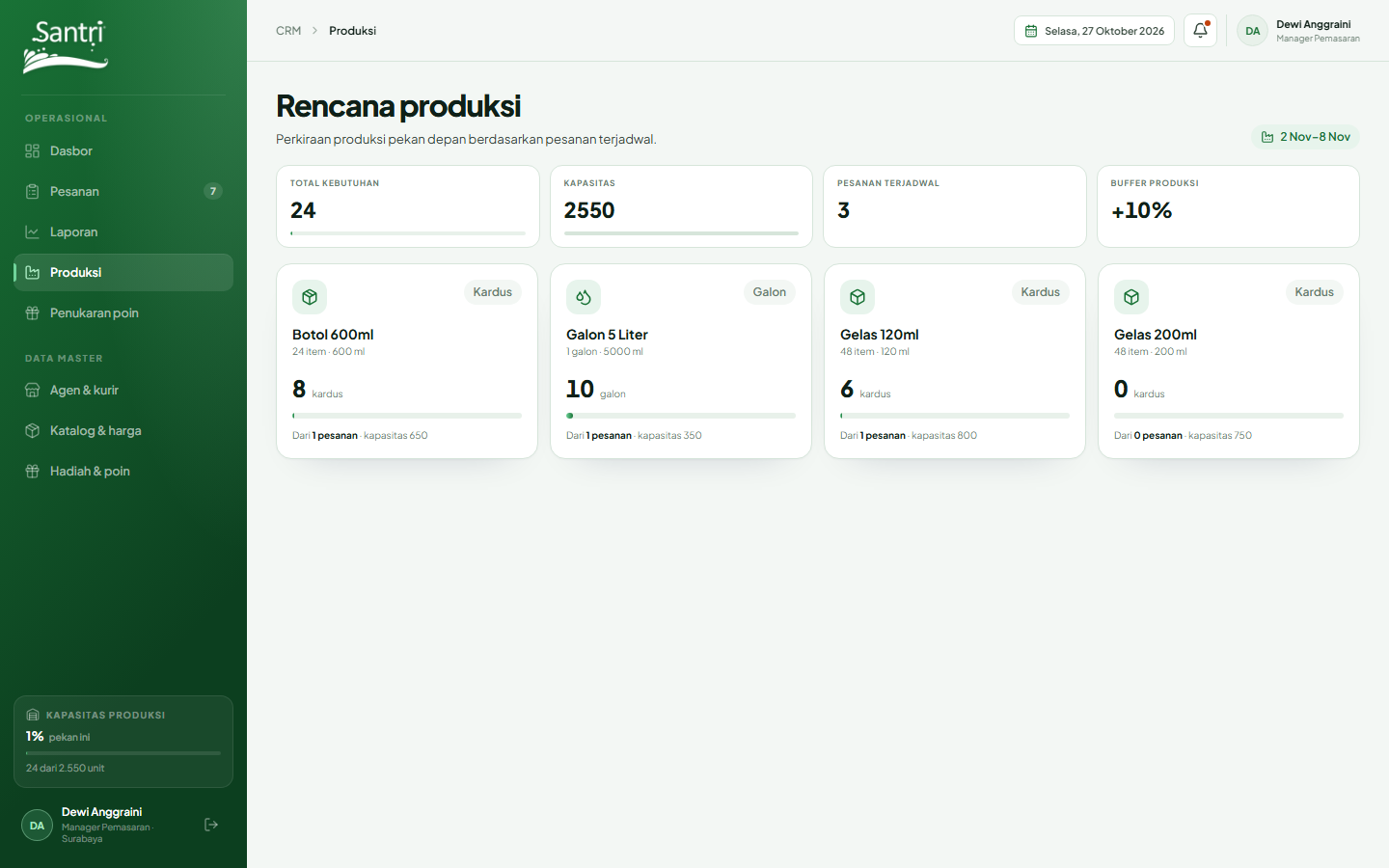
Task: Click the Kardus tag on Gelas 120ml card
Action: click(1041, 292)
